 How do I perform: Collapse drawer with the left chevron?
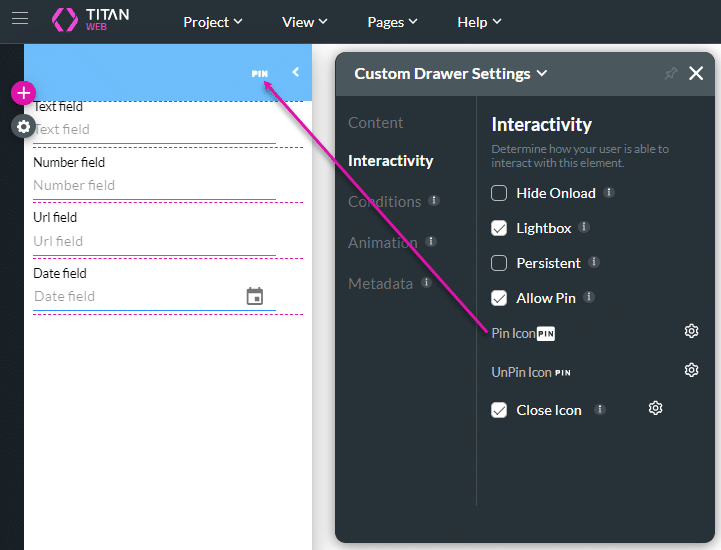click(x=295, y=72)
